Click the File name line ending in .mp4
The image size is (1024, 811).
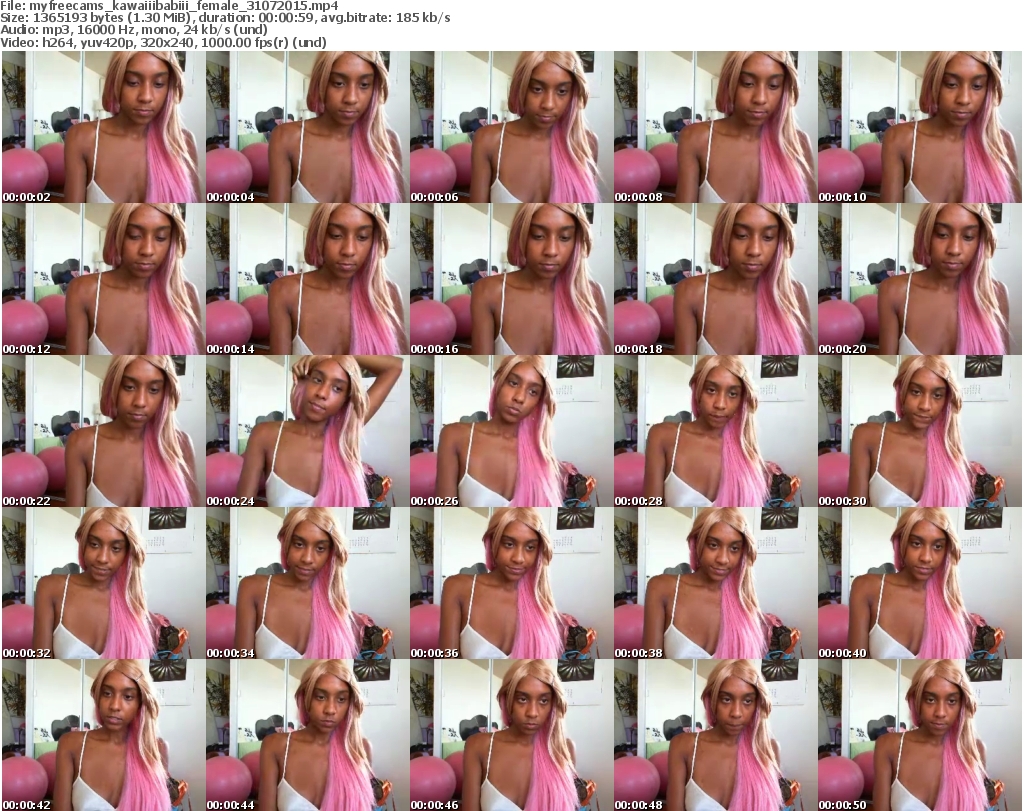[x=169, y=6]
